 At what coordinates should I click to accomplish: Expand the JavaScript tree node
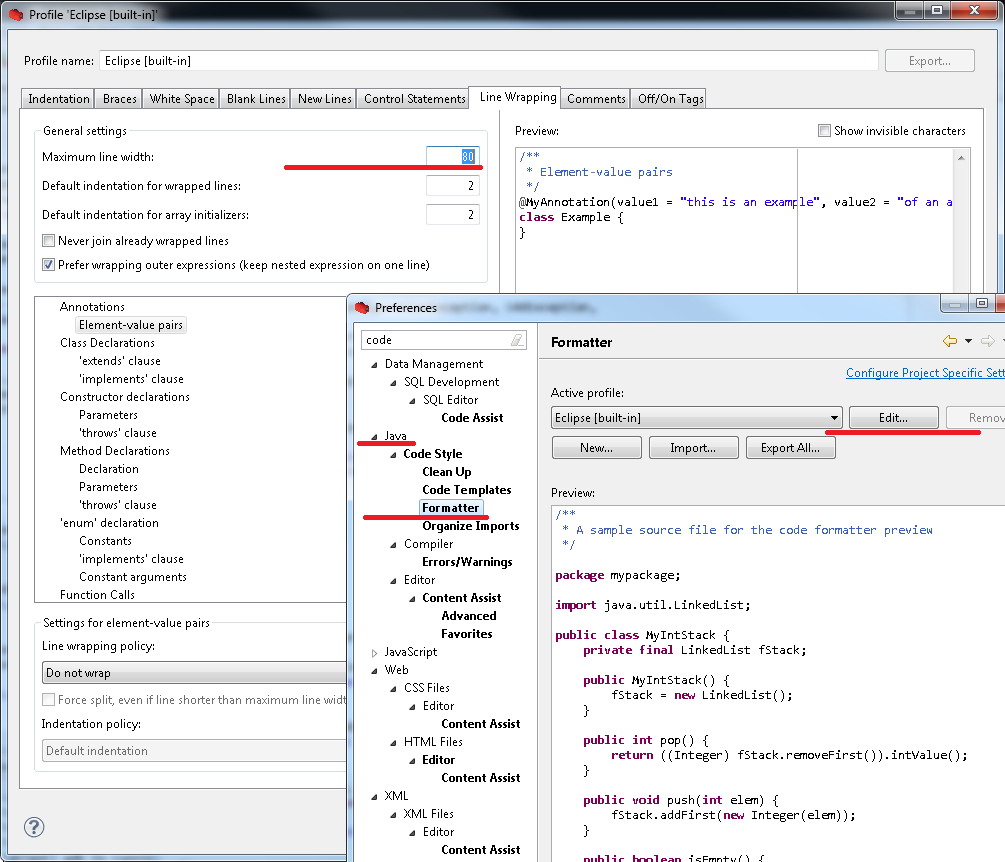coord(374,652)
